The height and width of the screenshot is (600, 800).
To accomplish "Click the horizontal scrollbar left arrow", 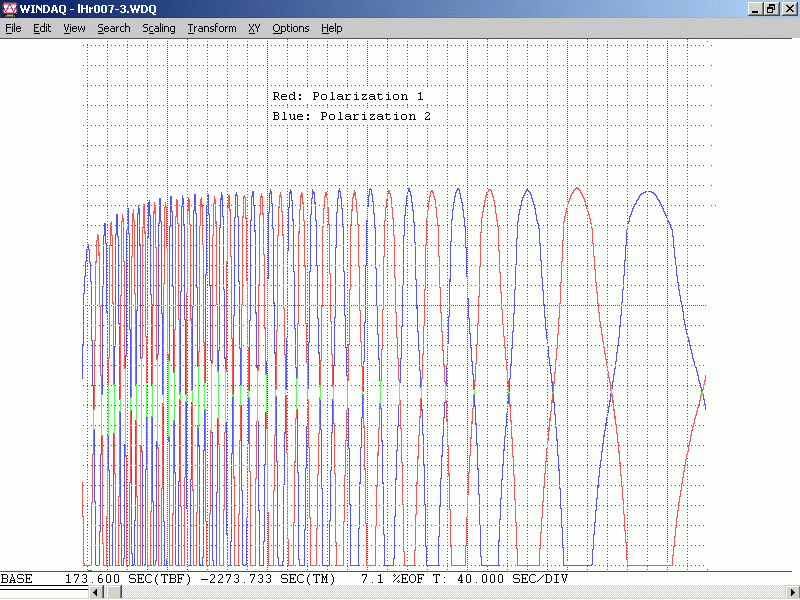I will tap(97, 593).
